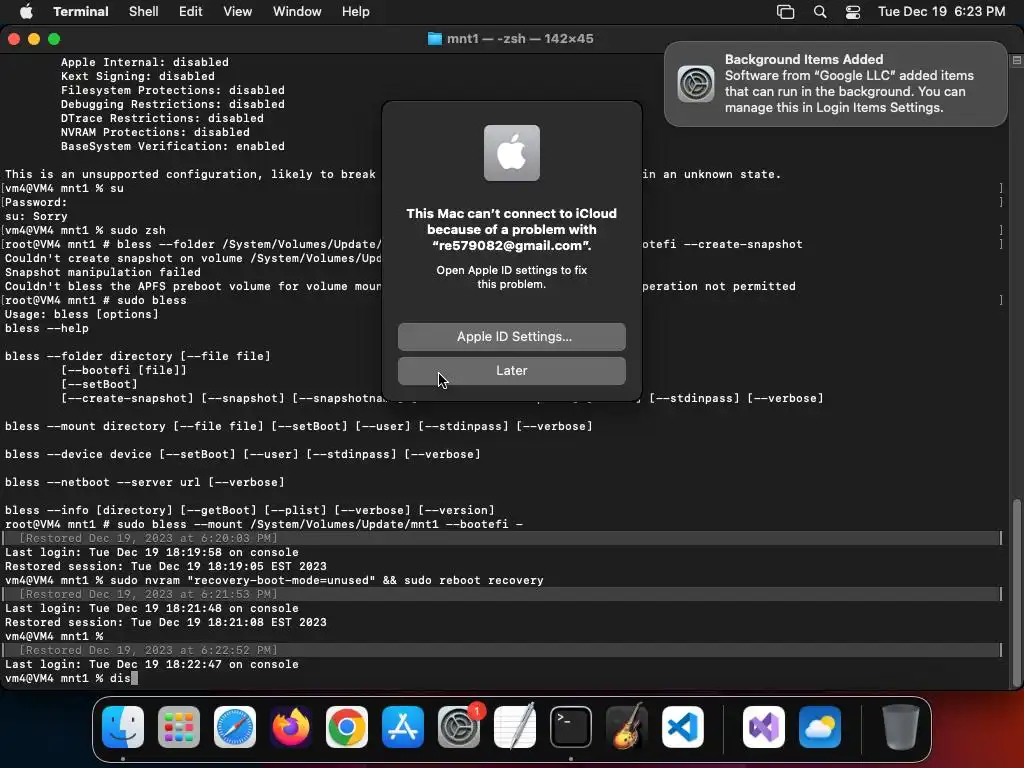Click 'BaseSystem Verification: enabled' line

[x=172, y=146]
